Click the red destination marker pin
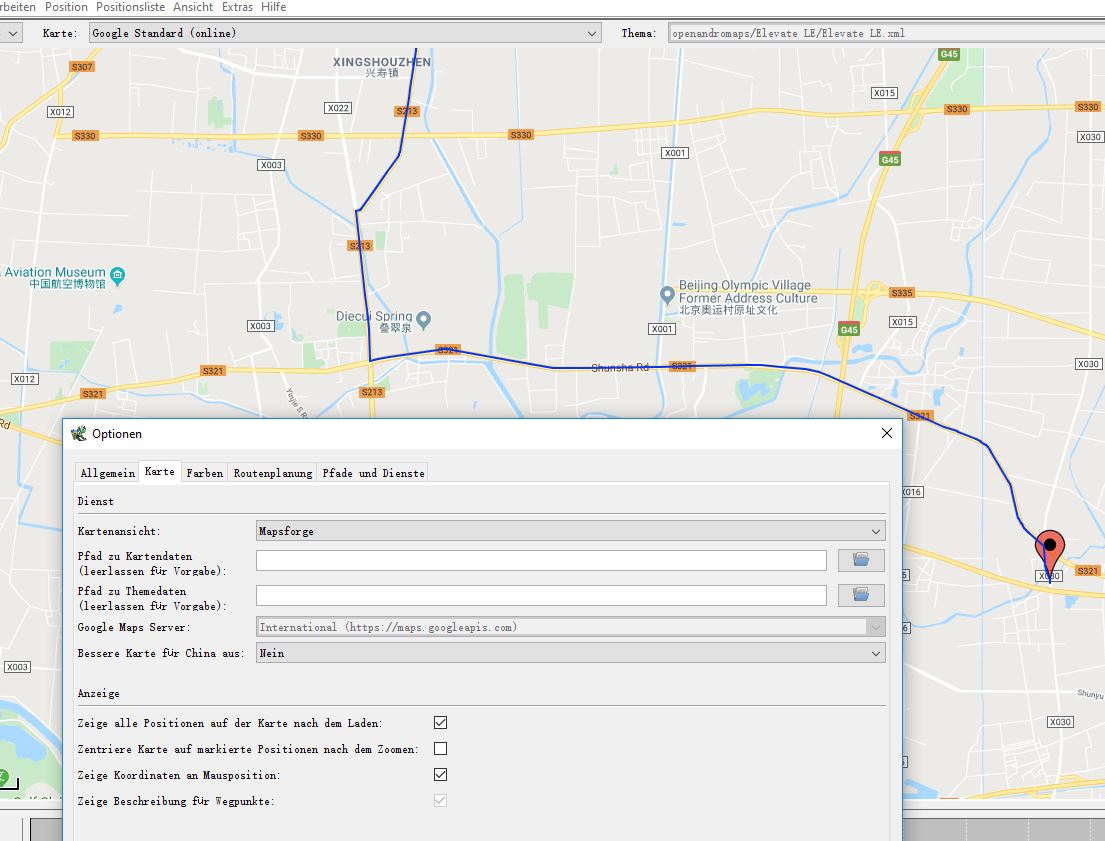 (1049, 548)
